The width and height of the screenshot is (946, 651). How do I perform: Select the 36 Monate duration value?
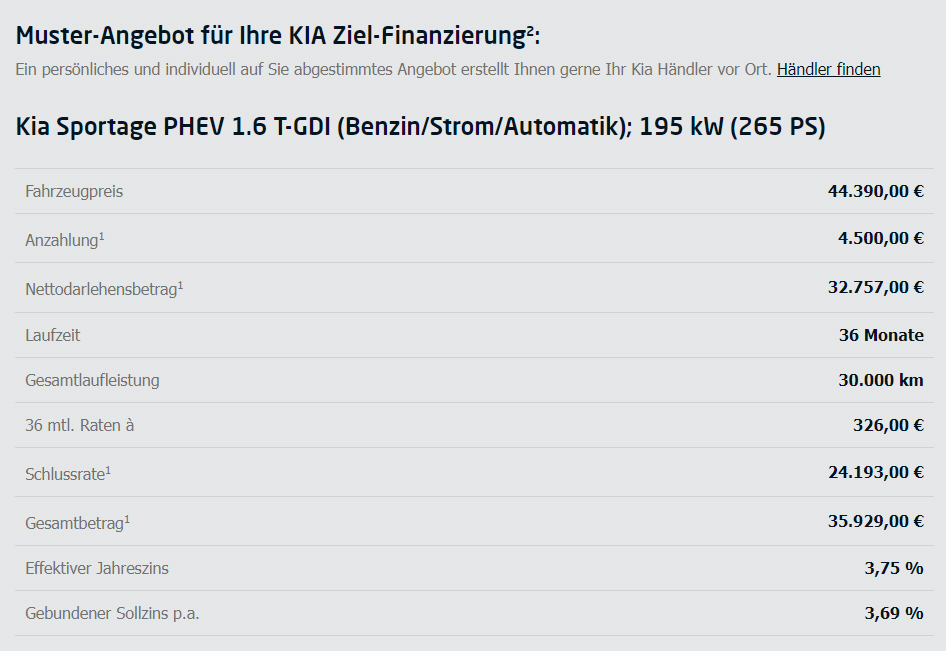pyautogui.click(x=881, y=335)
